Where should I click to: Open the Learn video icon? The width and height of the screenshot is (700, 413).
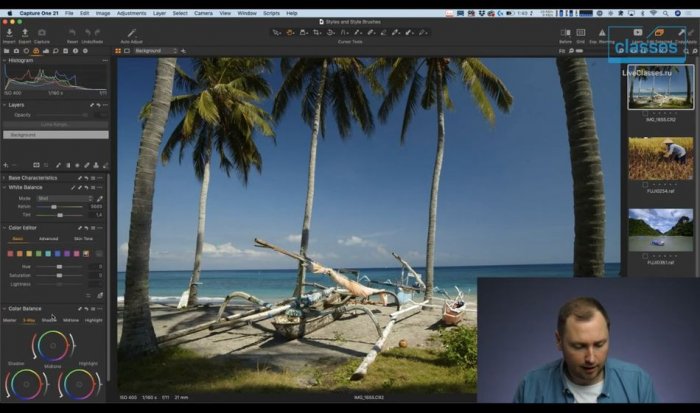coord(638,33)
